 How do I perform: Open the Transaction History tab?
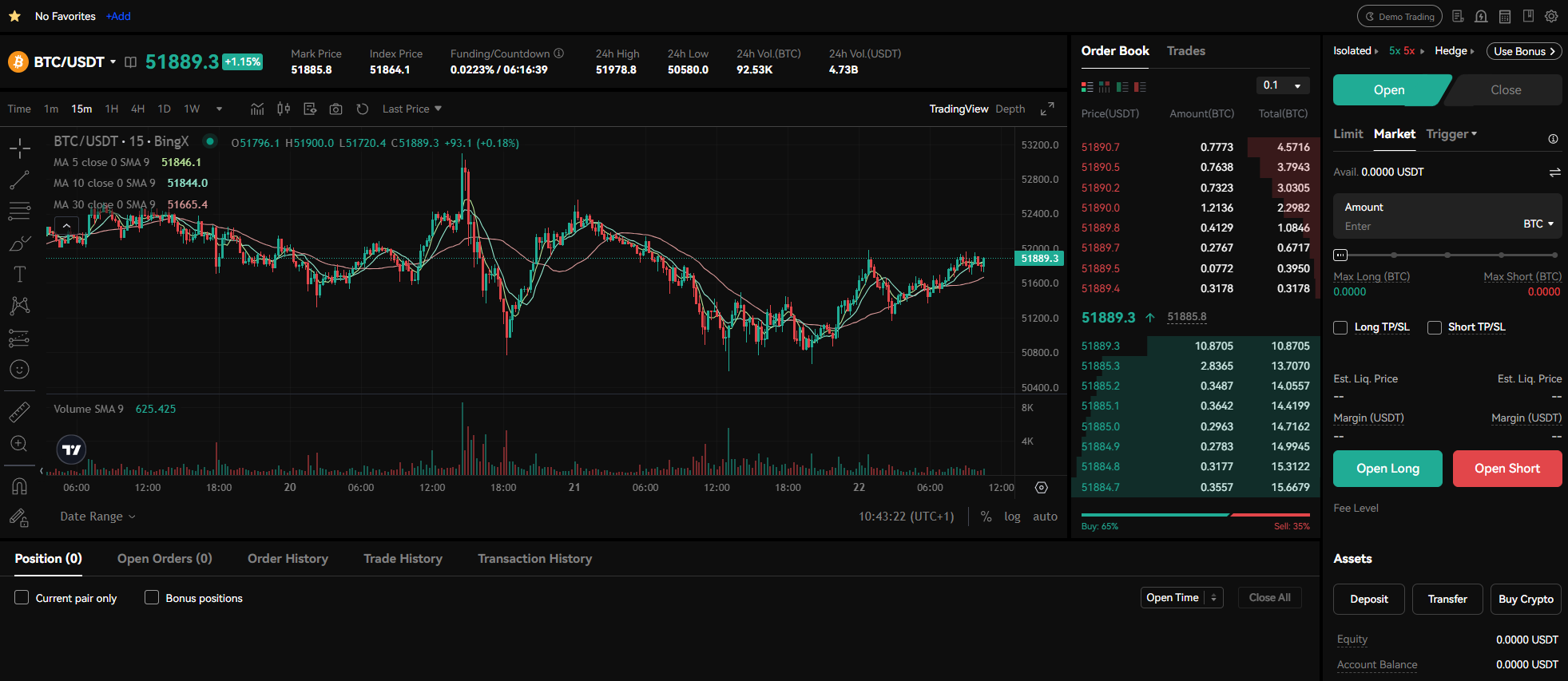pos(534,558)
